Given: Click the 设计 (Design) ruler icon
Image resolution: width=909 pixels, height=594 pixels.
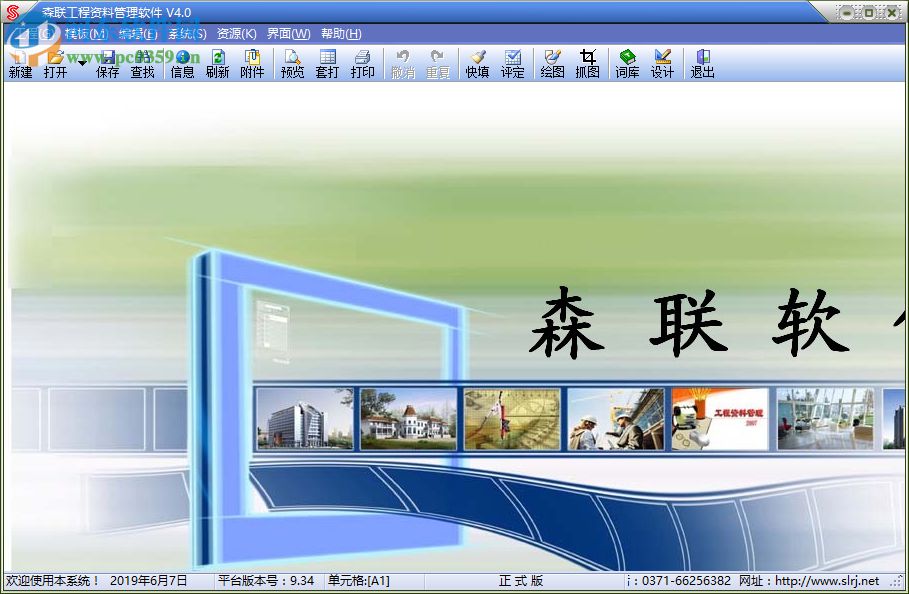Looking at the screenshot, I should pos(662,64).
